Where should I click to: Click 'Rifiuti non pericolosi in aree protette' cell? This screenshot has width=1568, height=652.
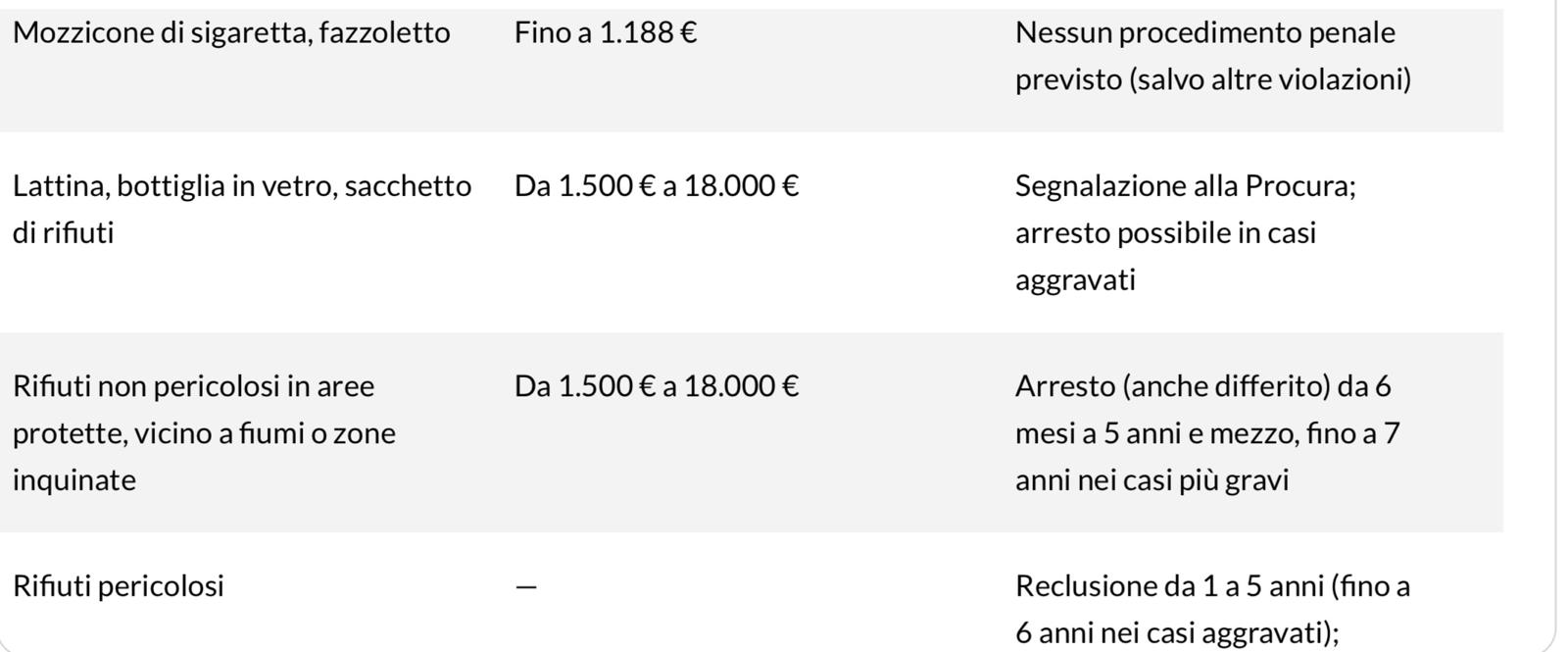pyautogui.click(x=204, y=432)
